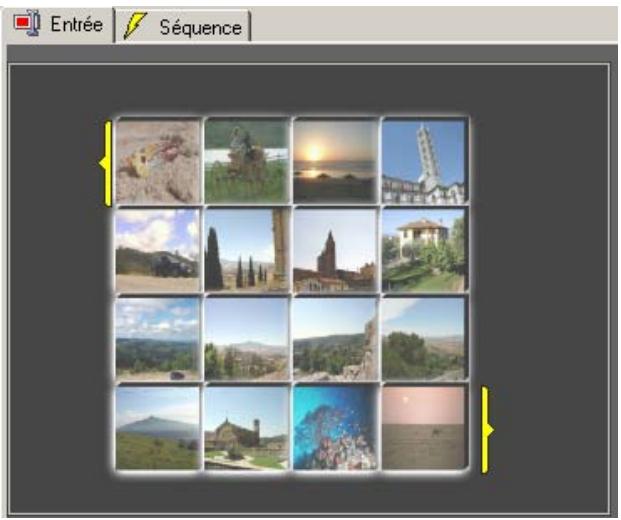Select the church steeple thumbnail
The height and width of the screenshot is (520, 621).
[335, 250]
